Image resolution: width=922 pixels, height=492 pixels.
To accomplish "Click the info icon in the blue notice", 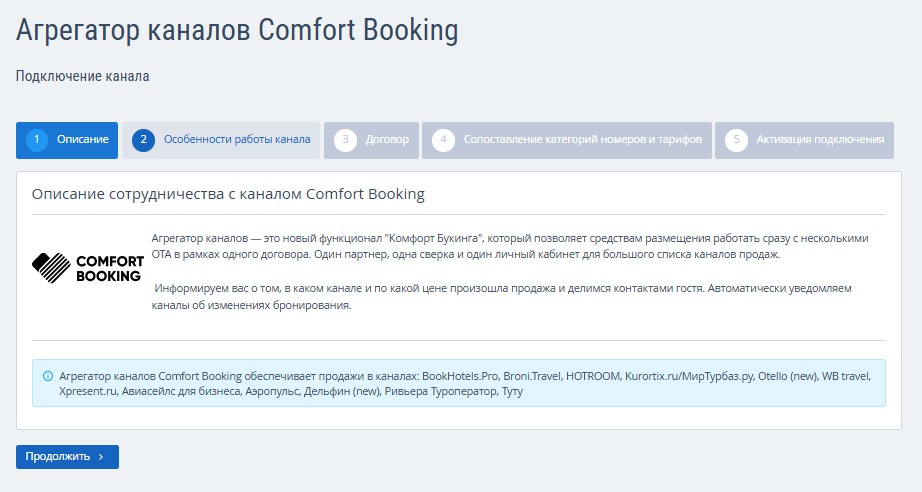I will coord(48,376).
